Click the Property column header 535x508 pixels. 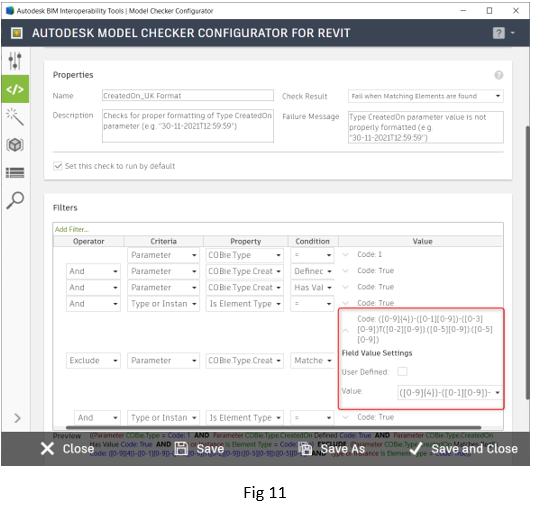pyautogui.click(x=246, y=241)
